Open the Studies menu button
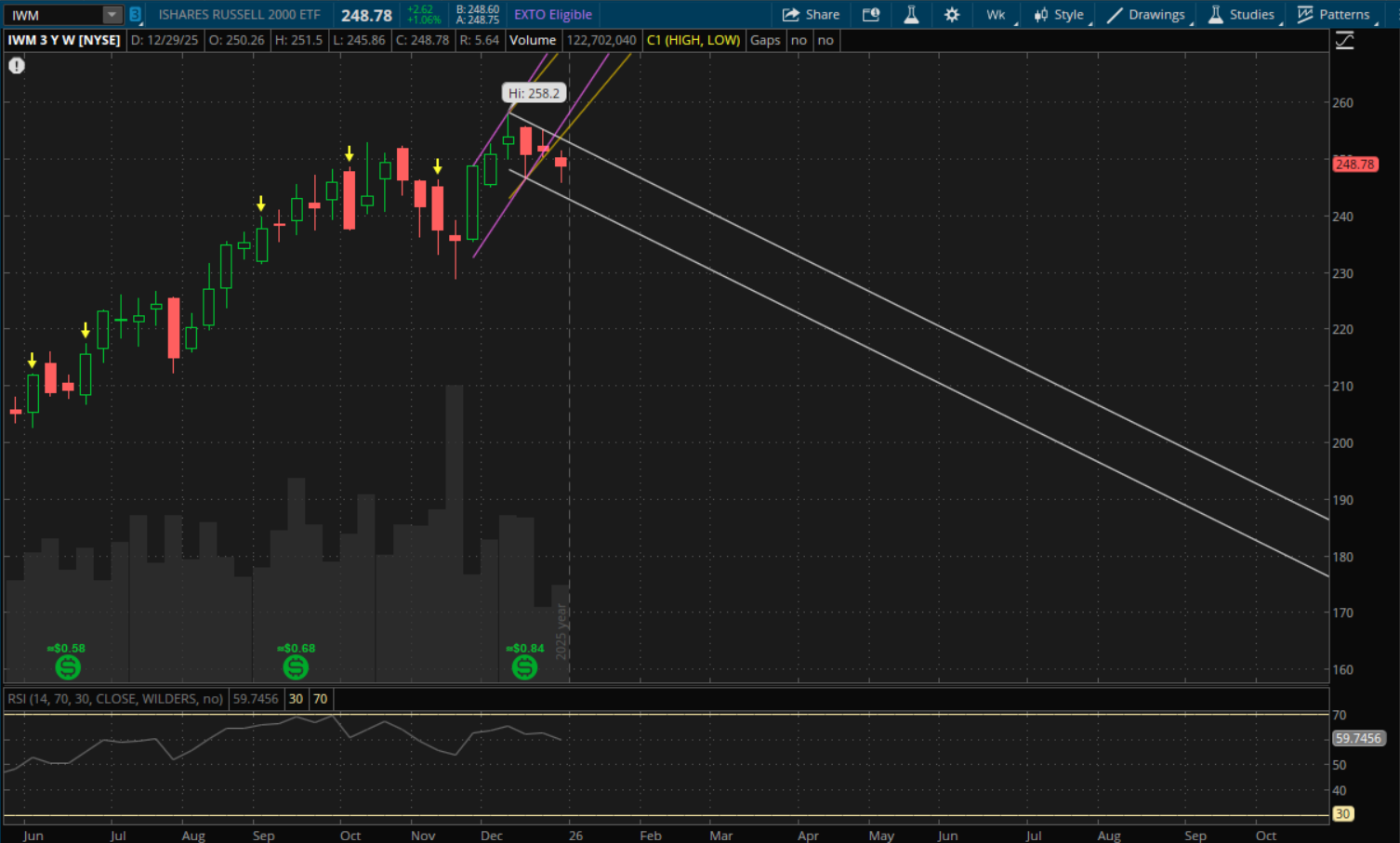Image resolution: width=1400 pixels, height=843 pixels. pyautogui.click(x=1242, y=15)
